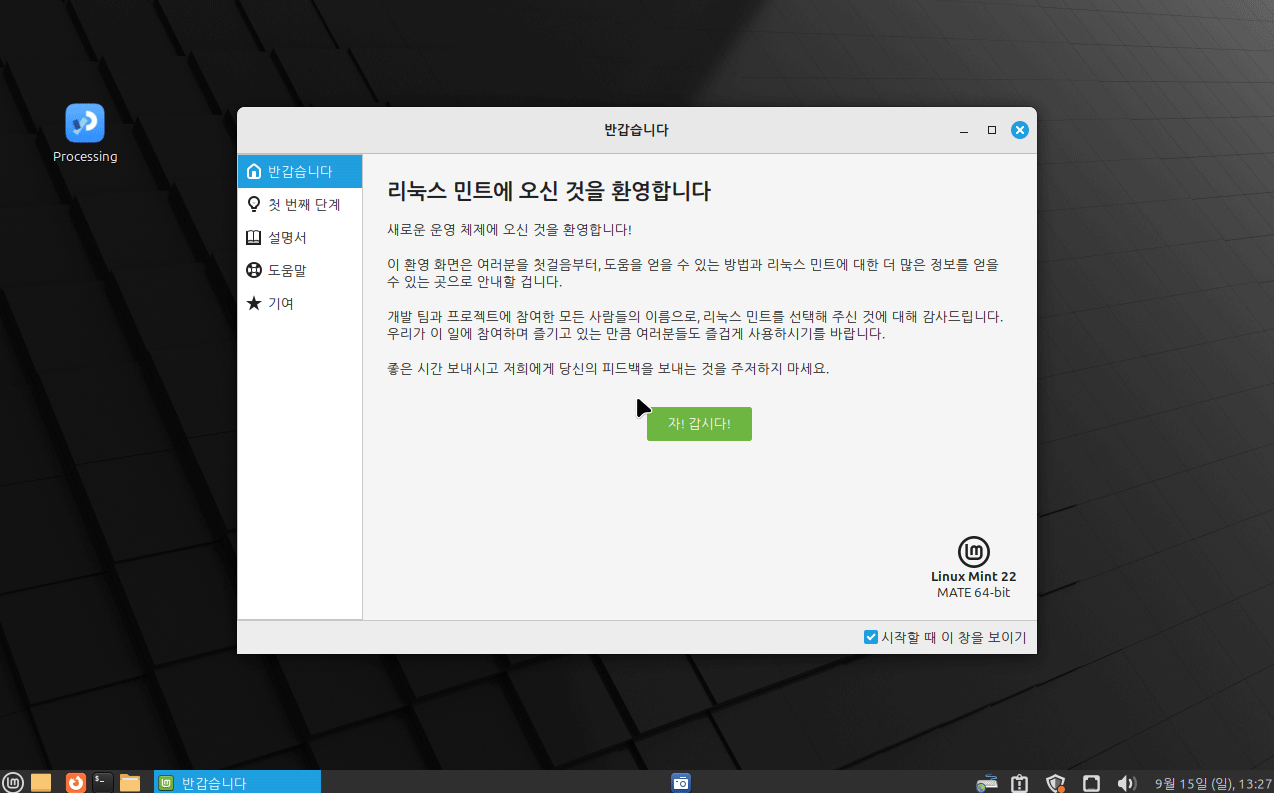
Task: Switch to the 기여 section
Action: pos(299,303)
